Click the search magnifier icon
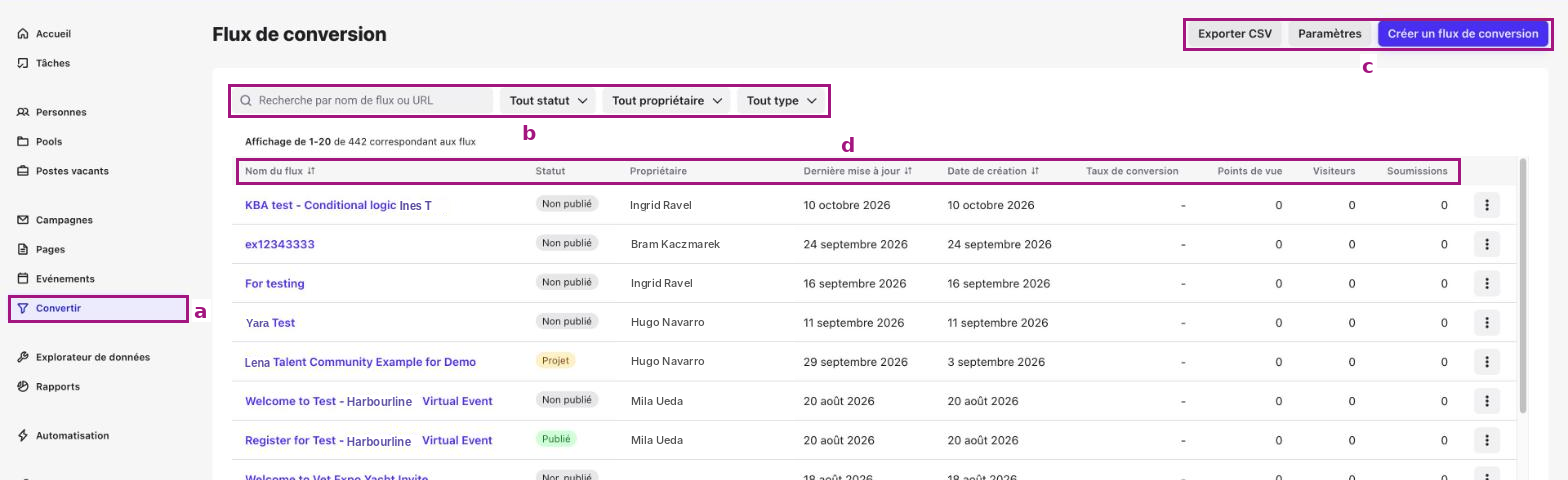Screen dimensions: 1568x480 (x=246, y=101)
